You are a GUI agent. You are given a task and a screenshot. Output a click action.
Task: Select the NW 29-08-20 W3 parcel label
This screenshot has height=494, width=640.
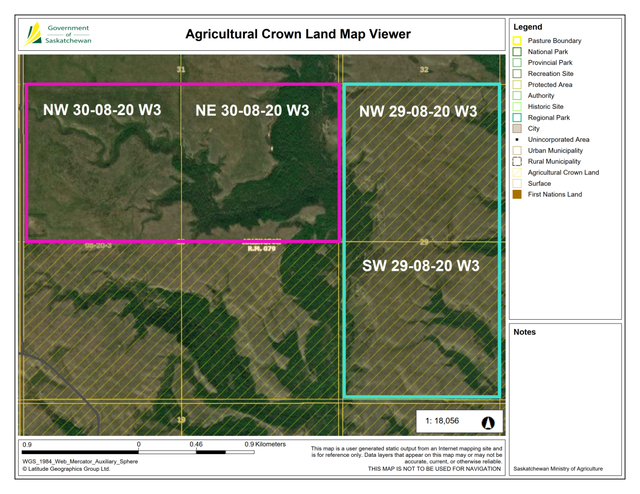[x=418, y=111]
